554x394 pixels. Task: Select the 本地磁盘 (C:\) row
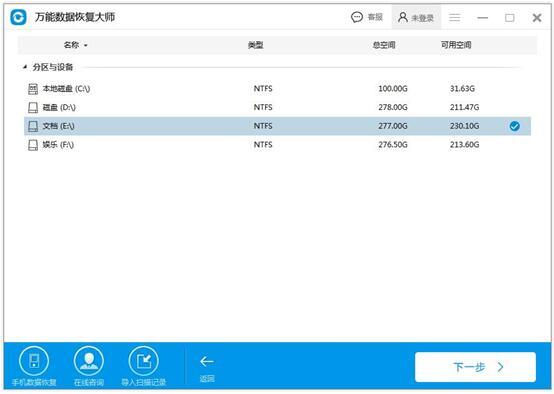pyautogui.click(x=277, y=88)
